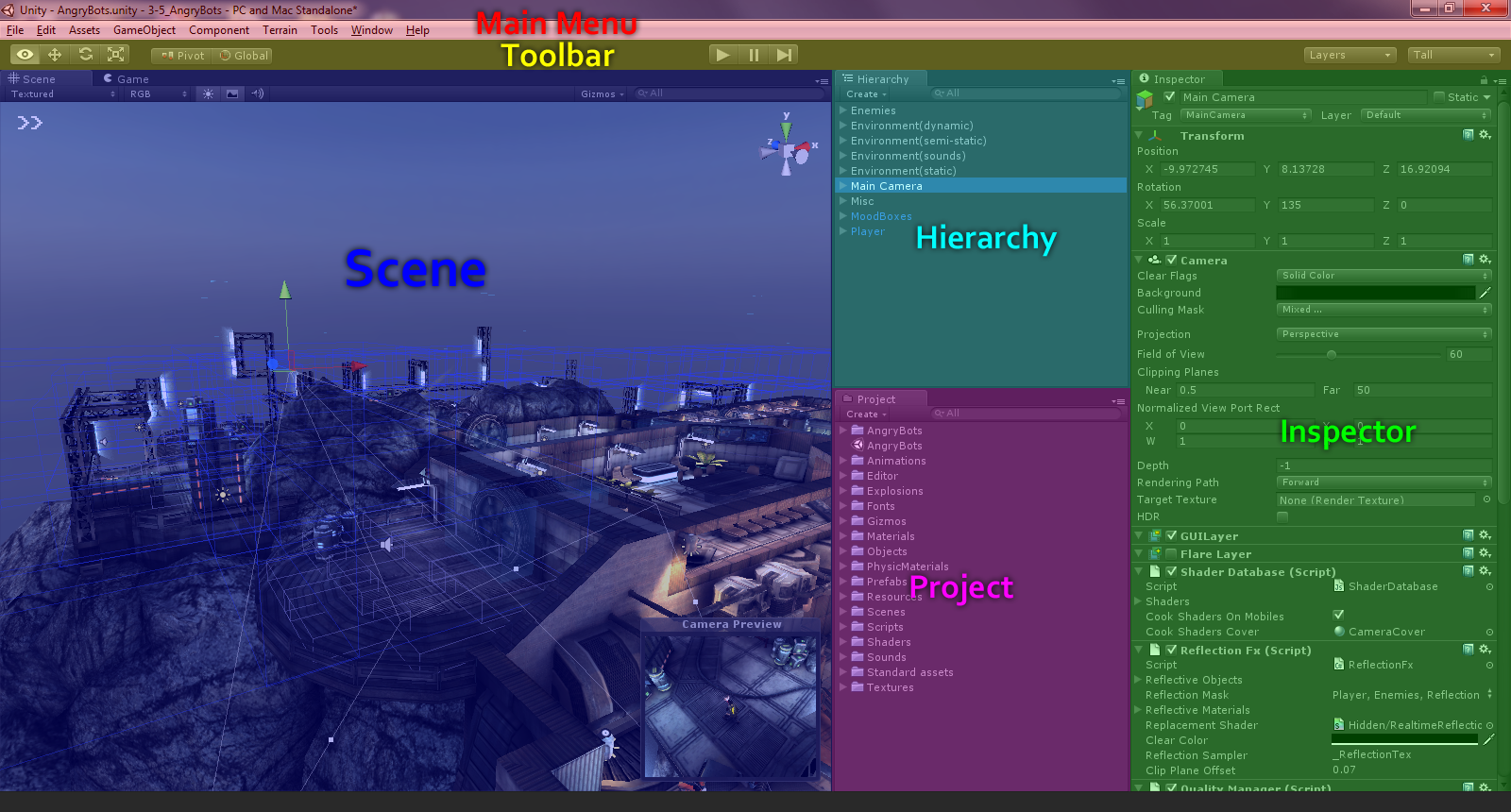Click the Hierarchy search field

(x=1026, y=93)
